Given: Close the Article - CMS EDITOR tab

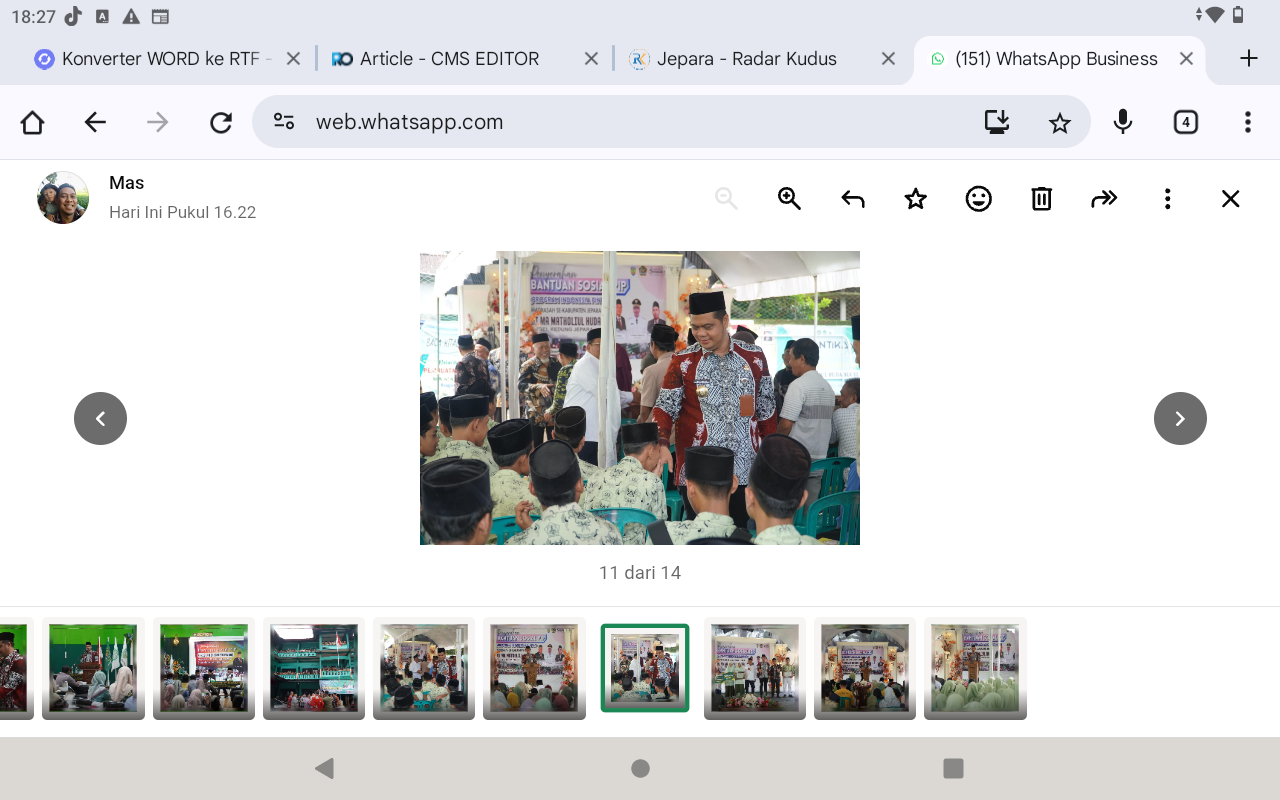Looking at the screenshot, I should click(591, 59).
